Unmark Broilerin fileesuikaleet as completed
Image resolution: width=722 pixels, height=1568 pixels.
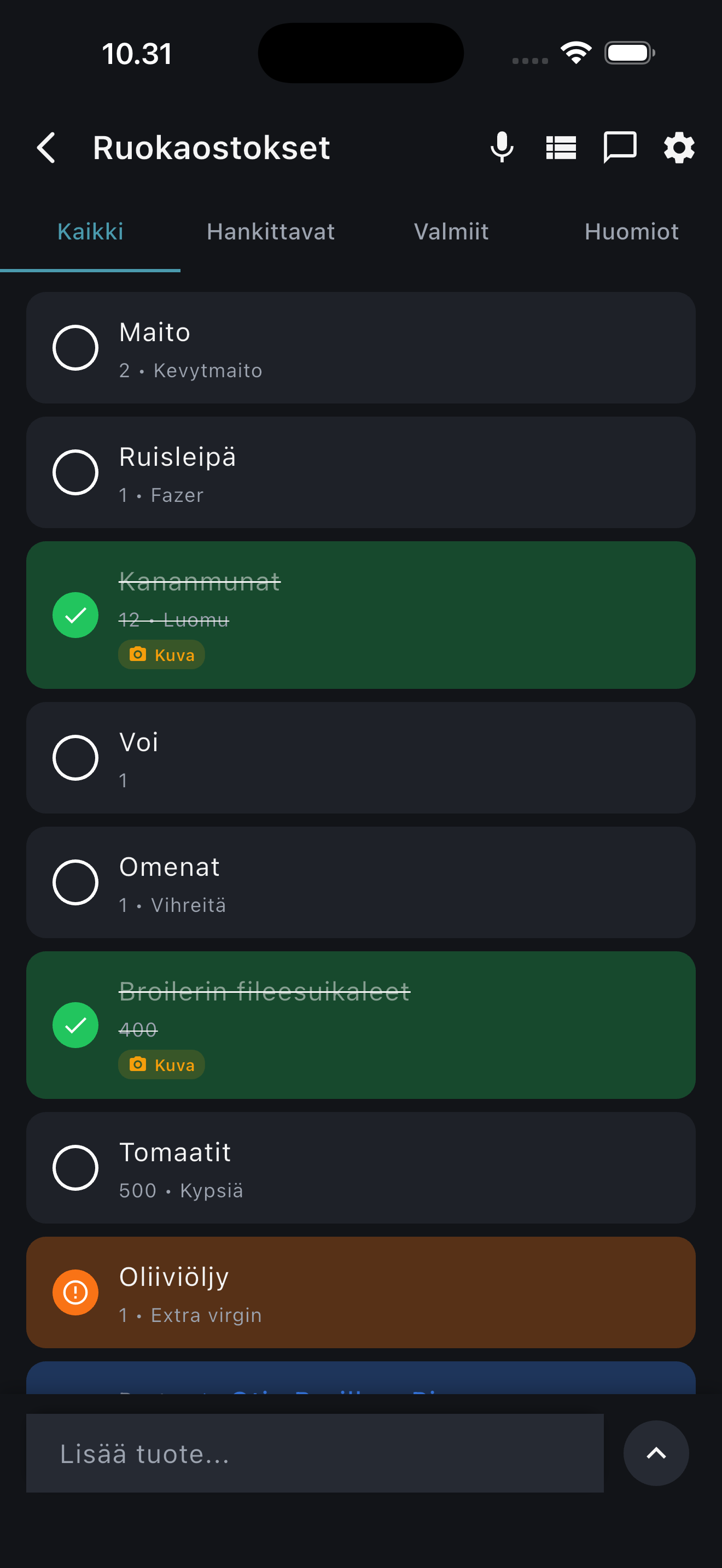point(75,1025)
